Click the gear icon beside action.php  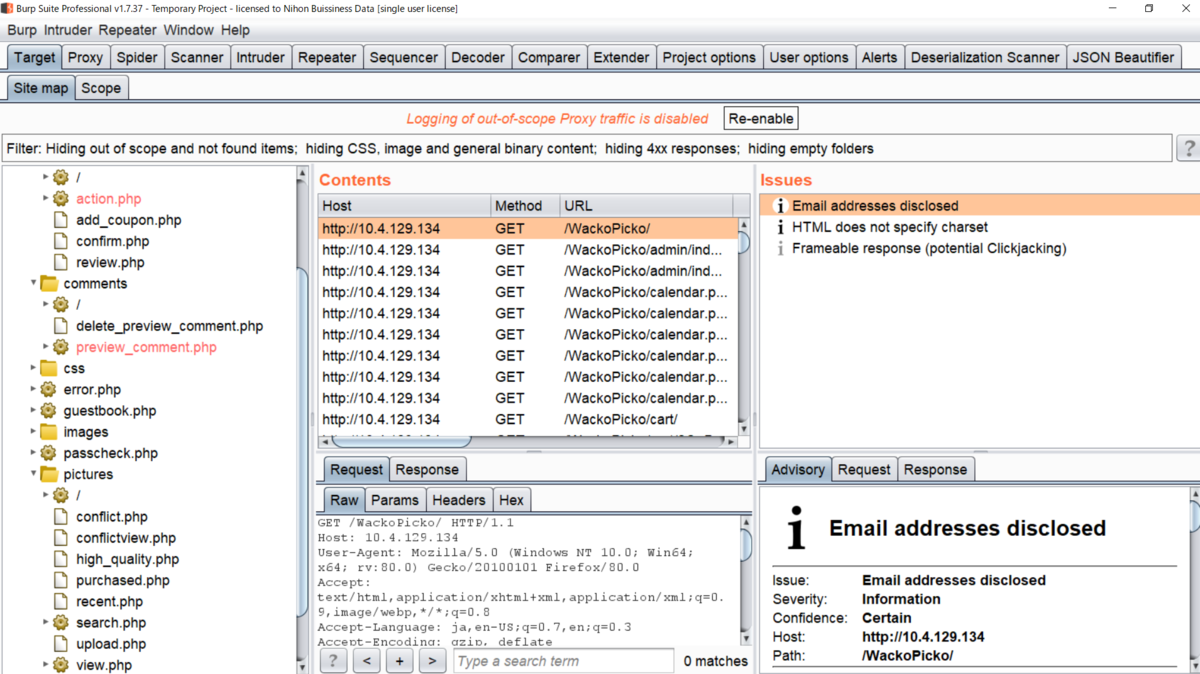point(61,199)
